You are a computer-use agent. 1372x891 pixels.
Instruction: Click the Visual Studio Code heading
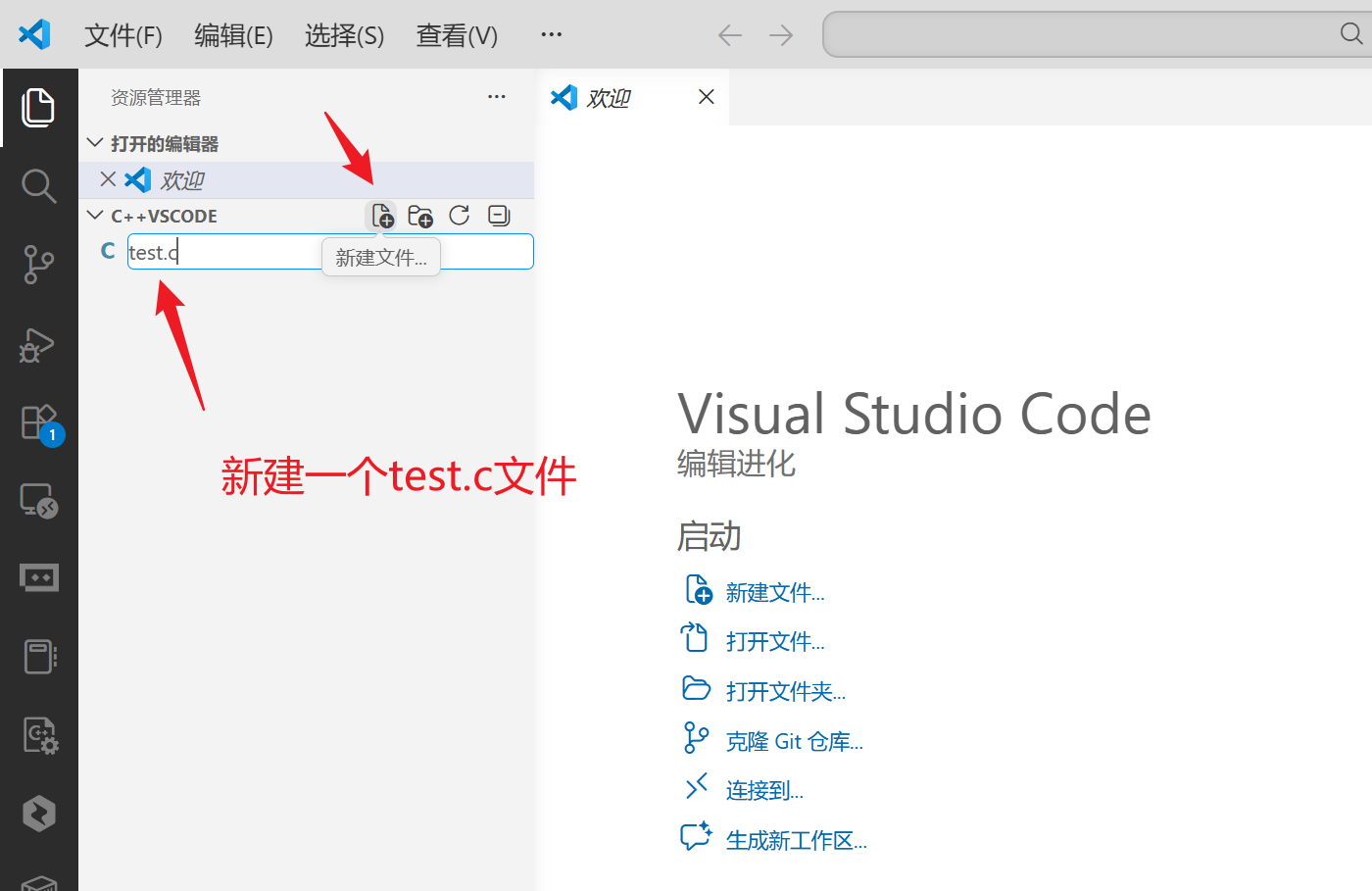[x=914, y=414]
